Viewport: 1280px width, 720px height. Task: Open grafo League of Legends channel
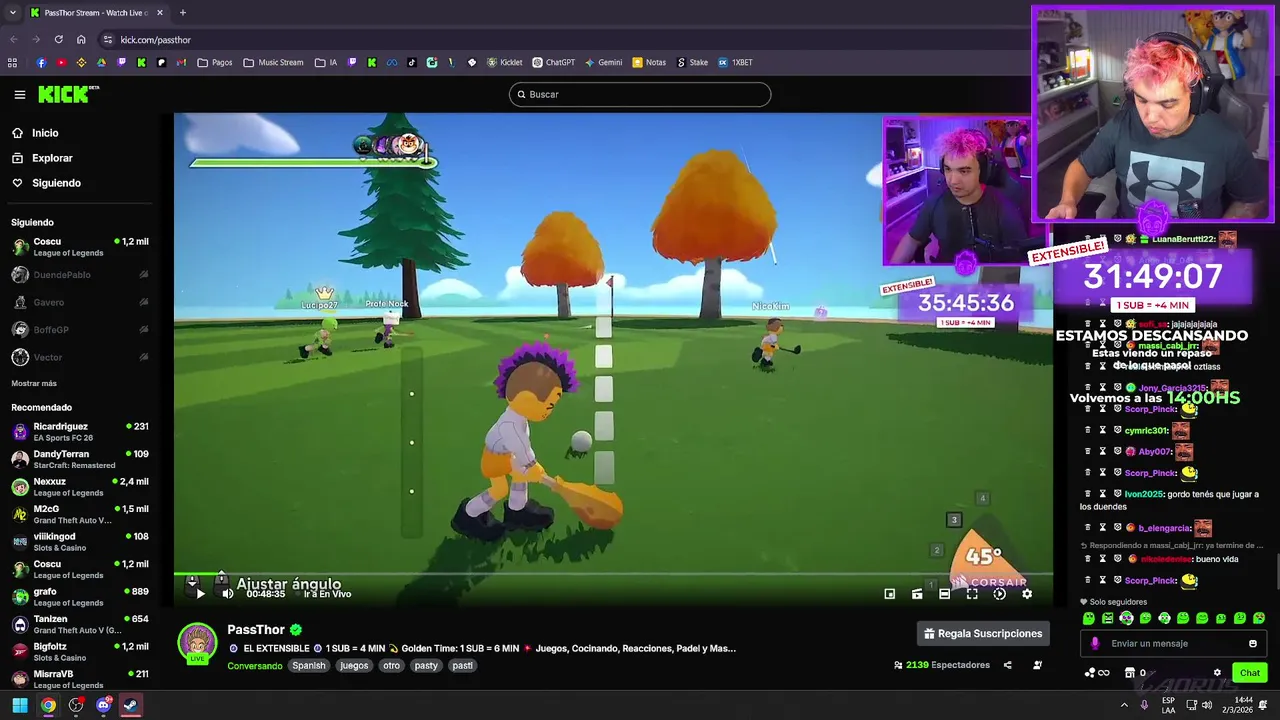click(80, 597)
